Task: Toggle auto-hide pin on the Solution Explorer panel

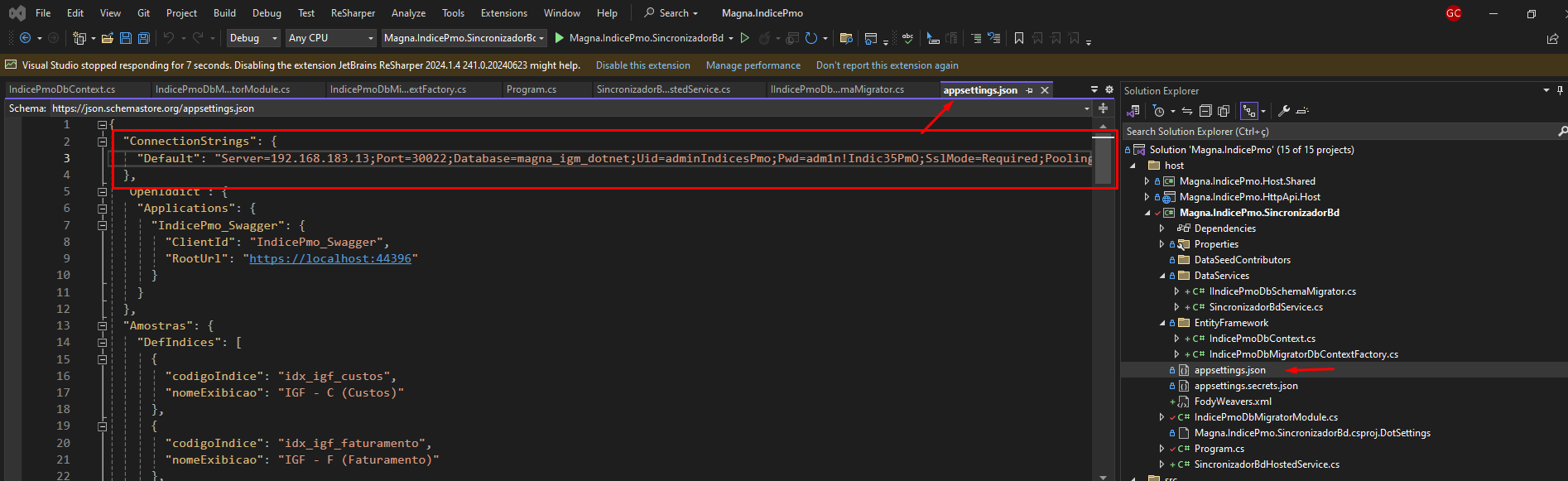Action: point(1560,90)
